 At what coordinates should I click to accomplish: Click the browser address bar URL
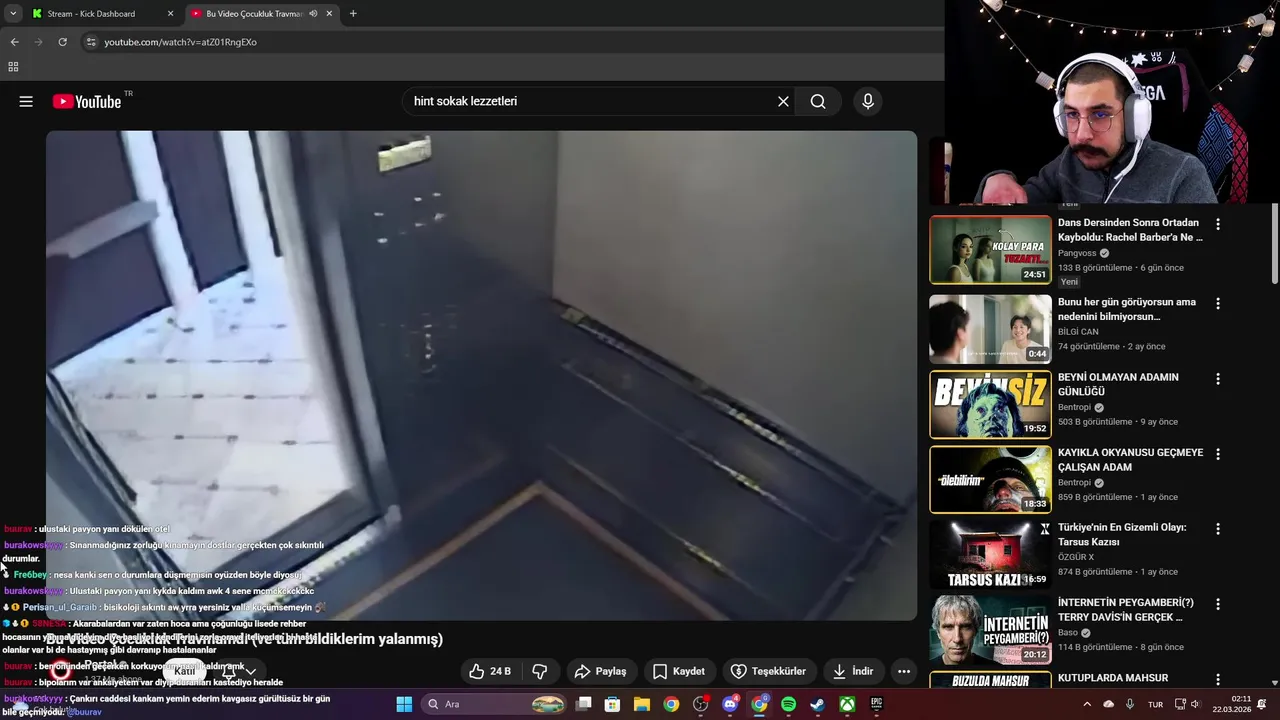click(x=181, y=42)
